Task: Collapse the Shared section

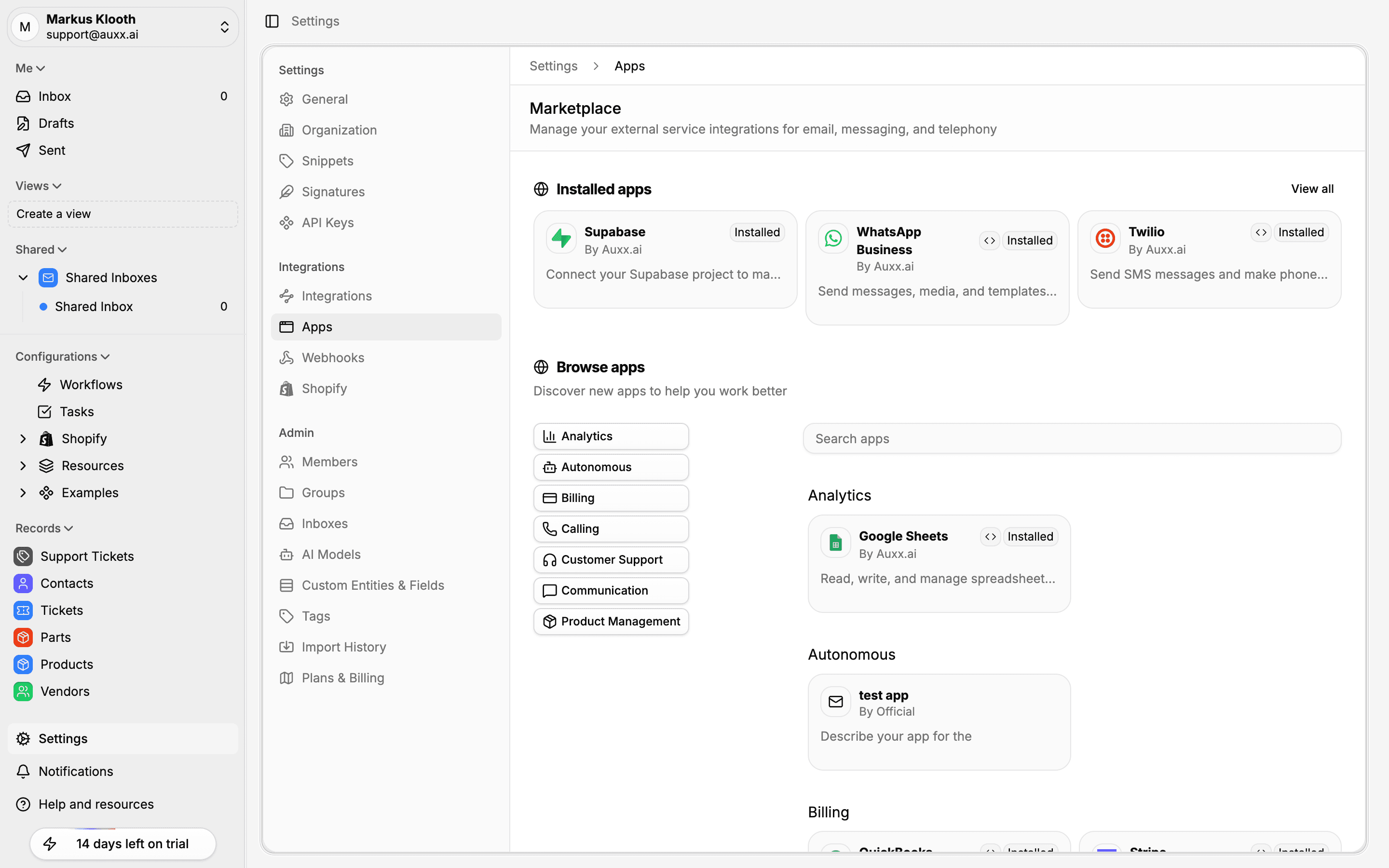Action: coord(41,250)
